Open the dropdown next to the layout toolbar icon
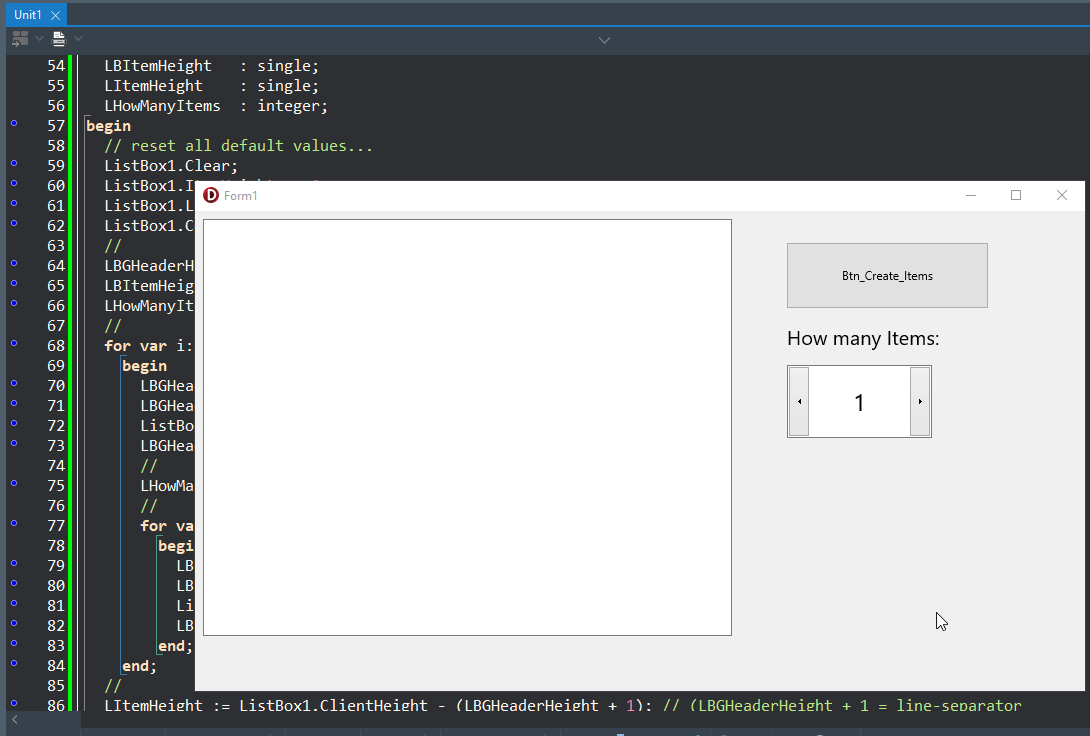 pos(38,39)
